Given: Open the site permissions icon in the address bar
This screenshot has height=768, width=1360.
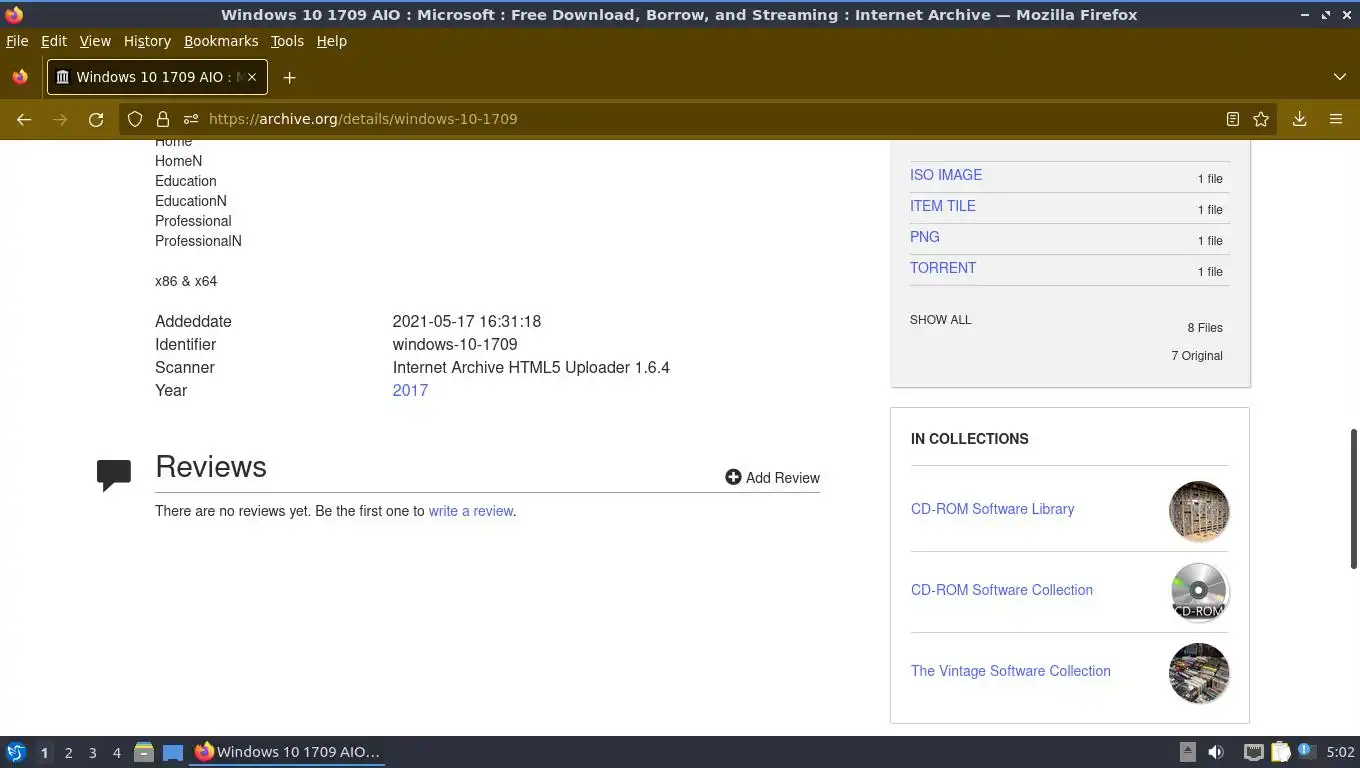Looking at the screenshot, I should pos(190,119).
